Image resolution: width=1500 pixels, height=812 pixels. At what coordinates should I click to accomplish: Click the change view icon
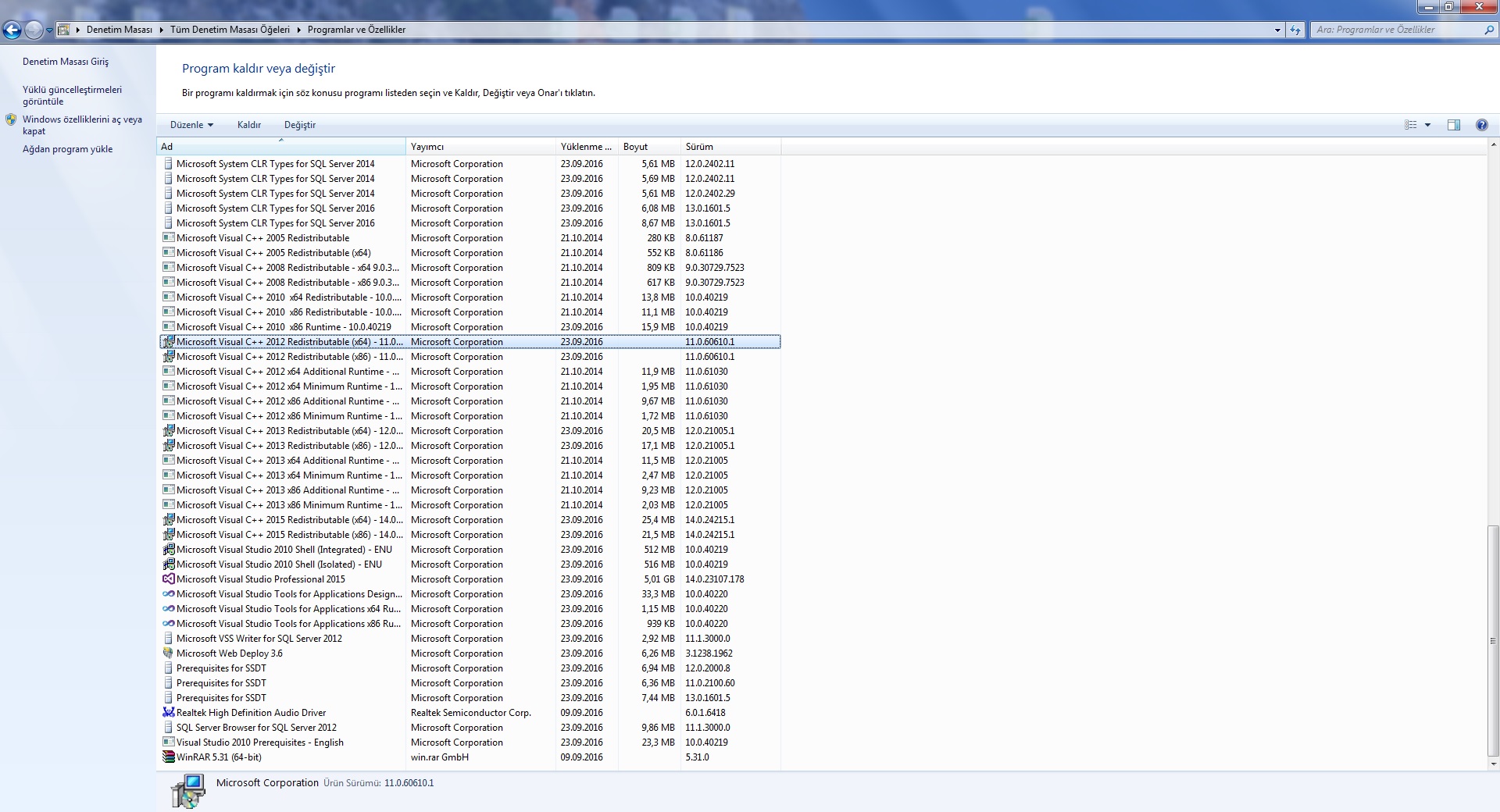point(1410,125)
